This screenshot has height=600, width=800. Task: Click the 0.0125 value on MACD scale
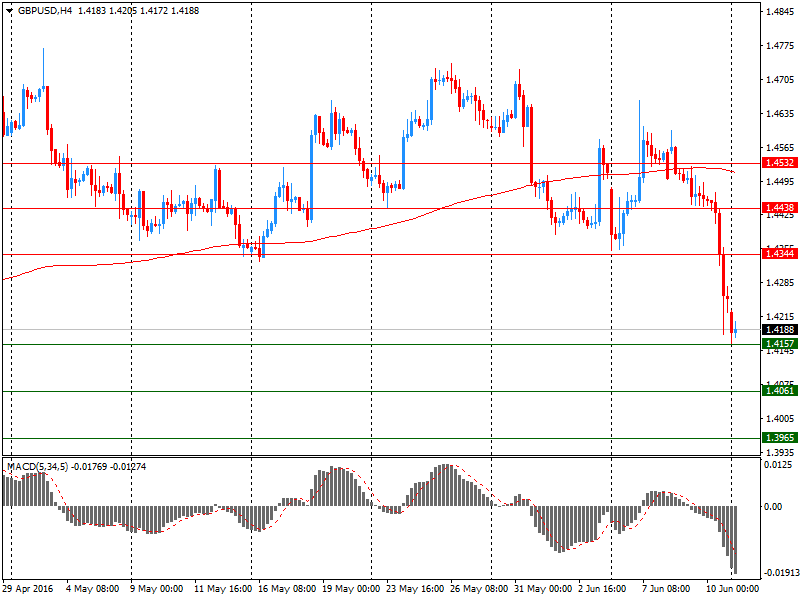click(779, 465)
